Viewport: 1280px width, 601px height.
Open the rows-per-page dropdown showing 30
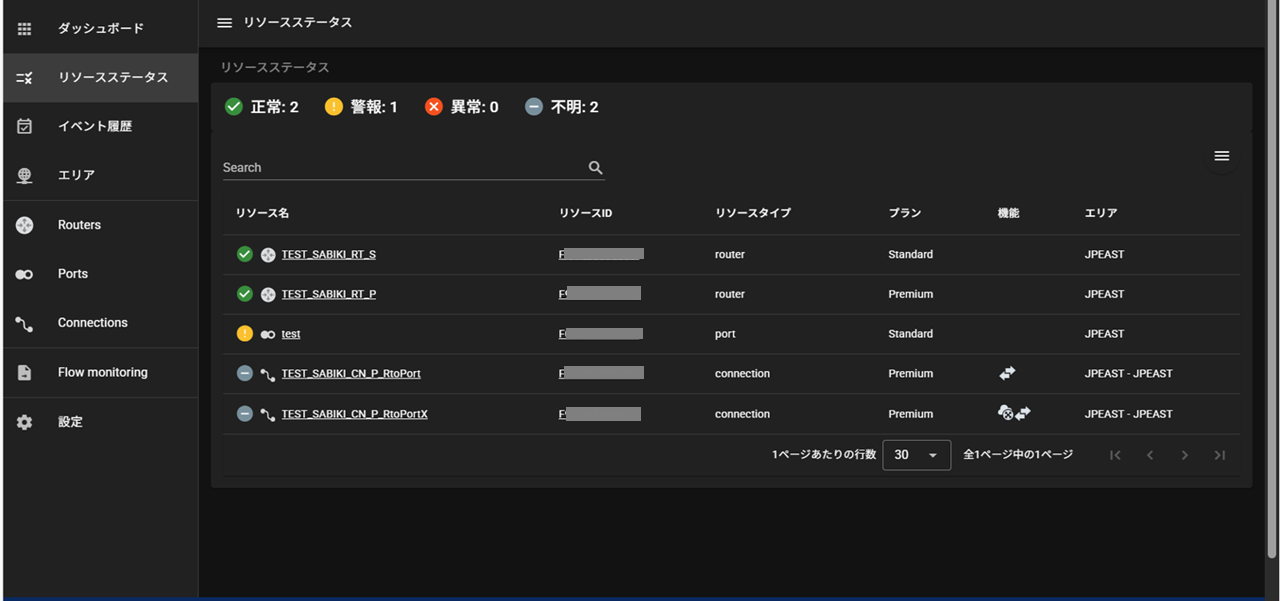pos(916,455)
